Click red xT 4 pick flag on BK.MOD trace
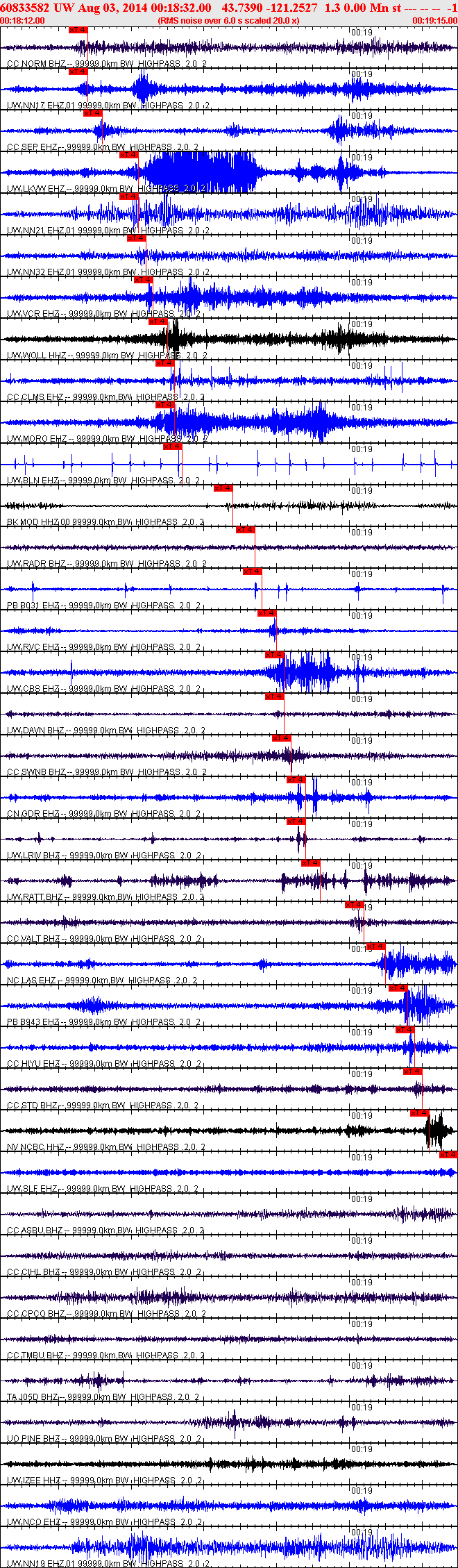This screenshot has height=1568, width=458. (x=223, y=488)
